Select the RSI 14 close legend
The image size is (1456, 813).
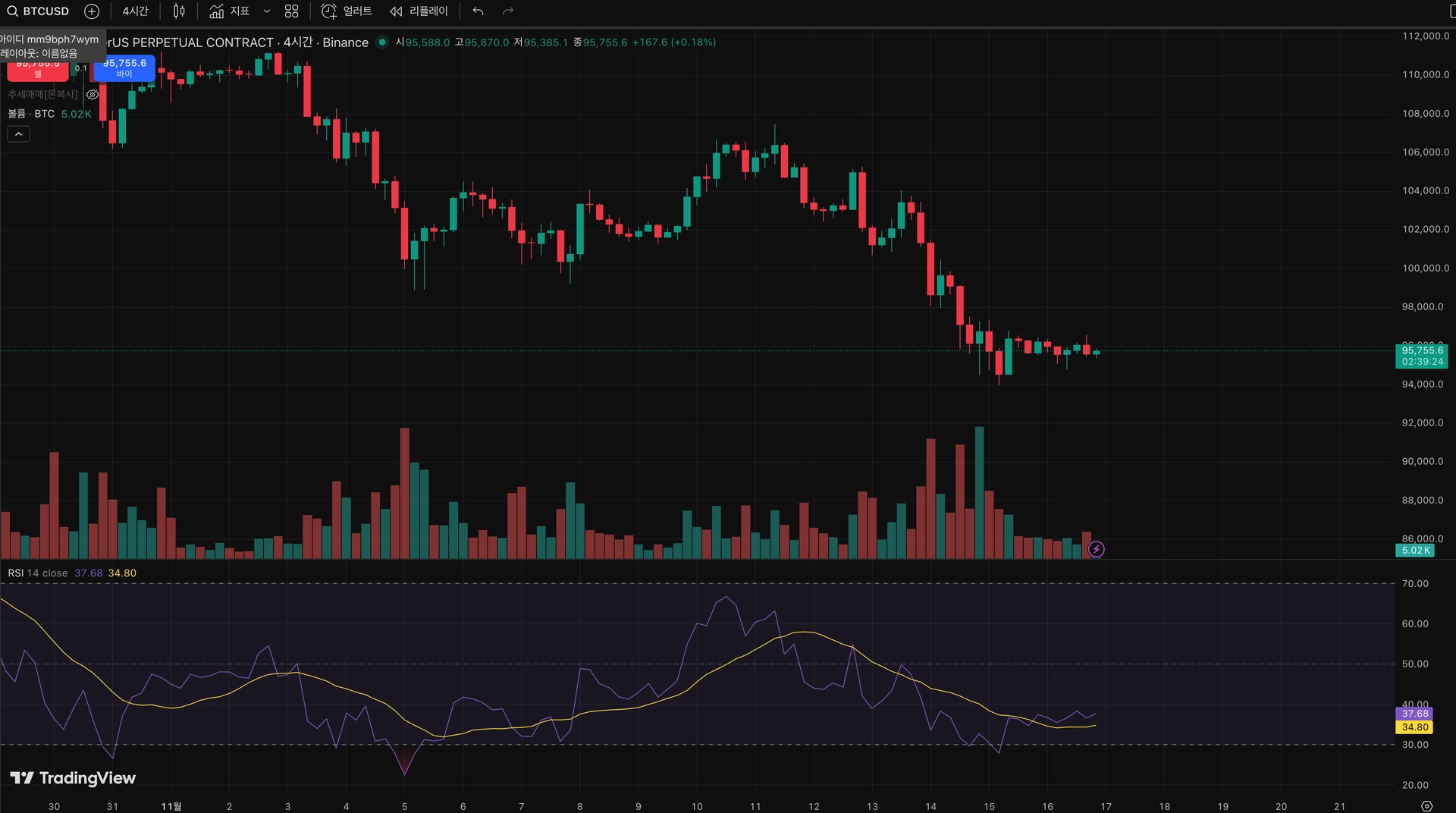[x=38, y=573]
